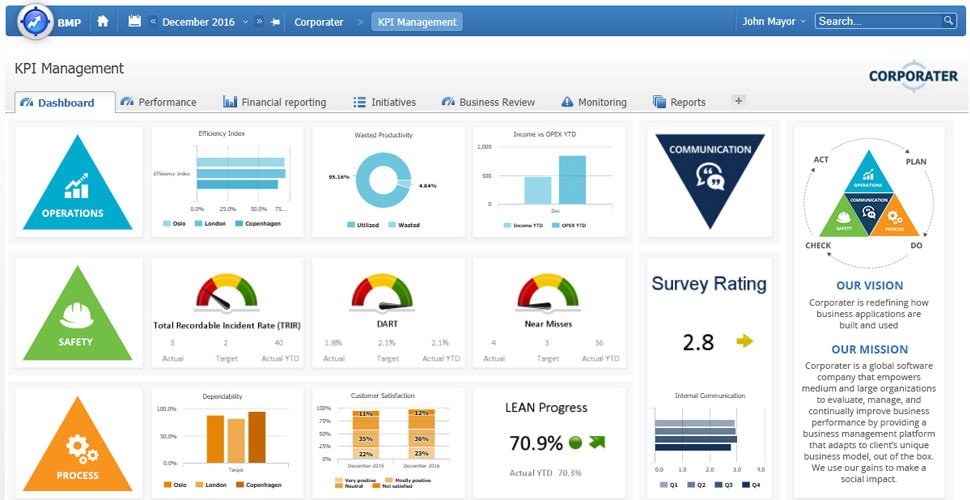Switch to the Monitoring tab
This screenshot has width=970, height=500.
(593, 102)
